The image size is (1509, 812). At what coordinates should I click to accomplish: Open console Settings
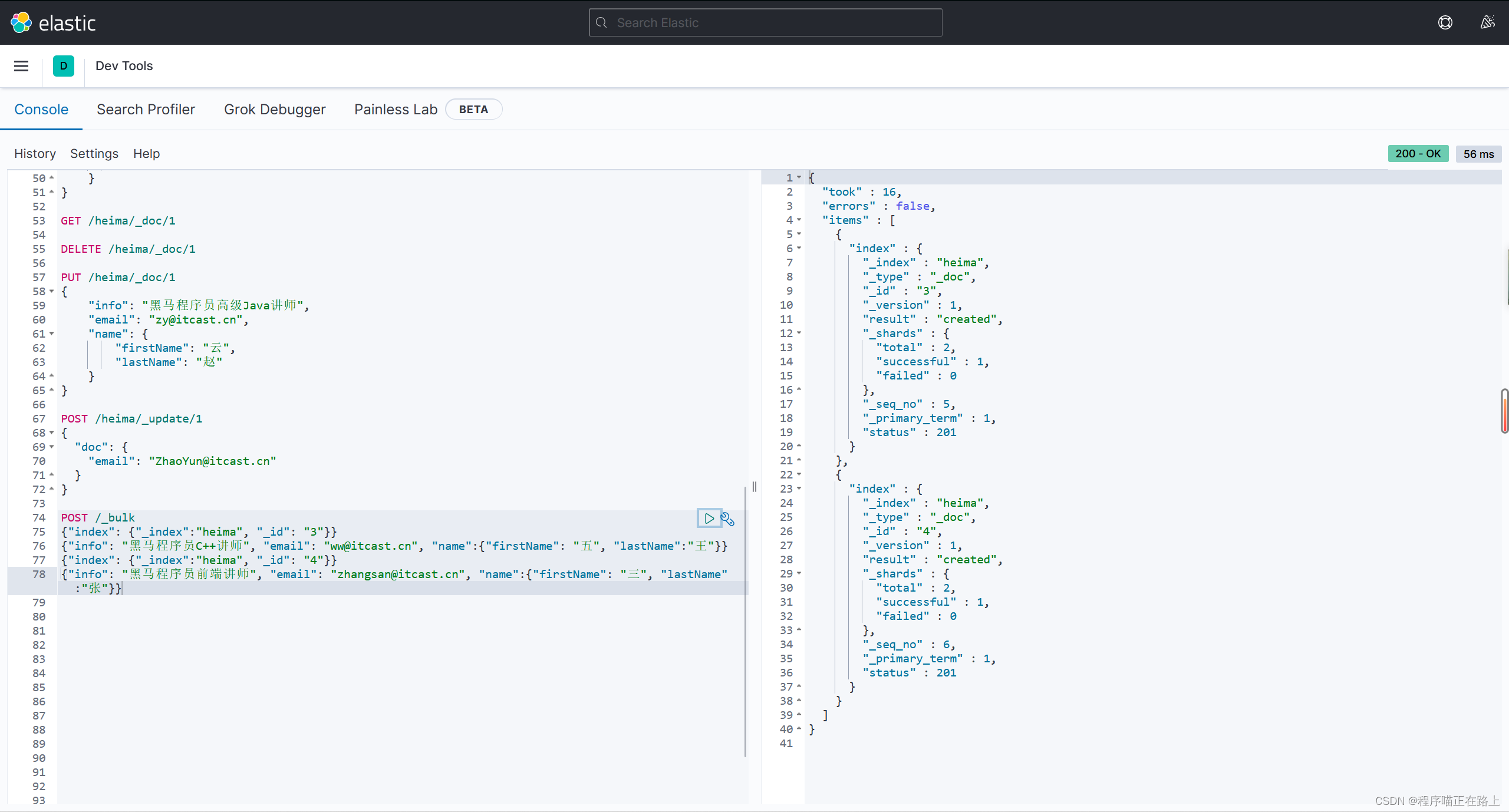click(94, 154)
